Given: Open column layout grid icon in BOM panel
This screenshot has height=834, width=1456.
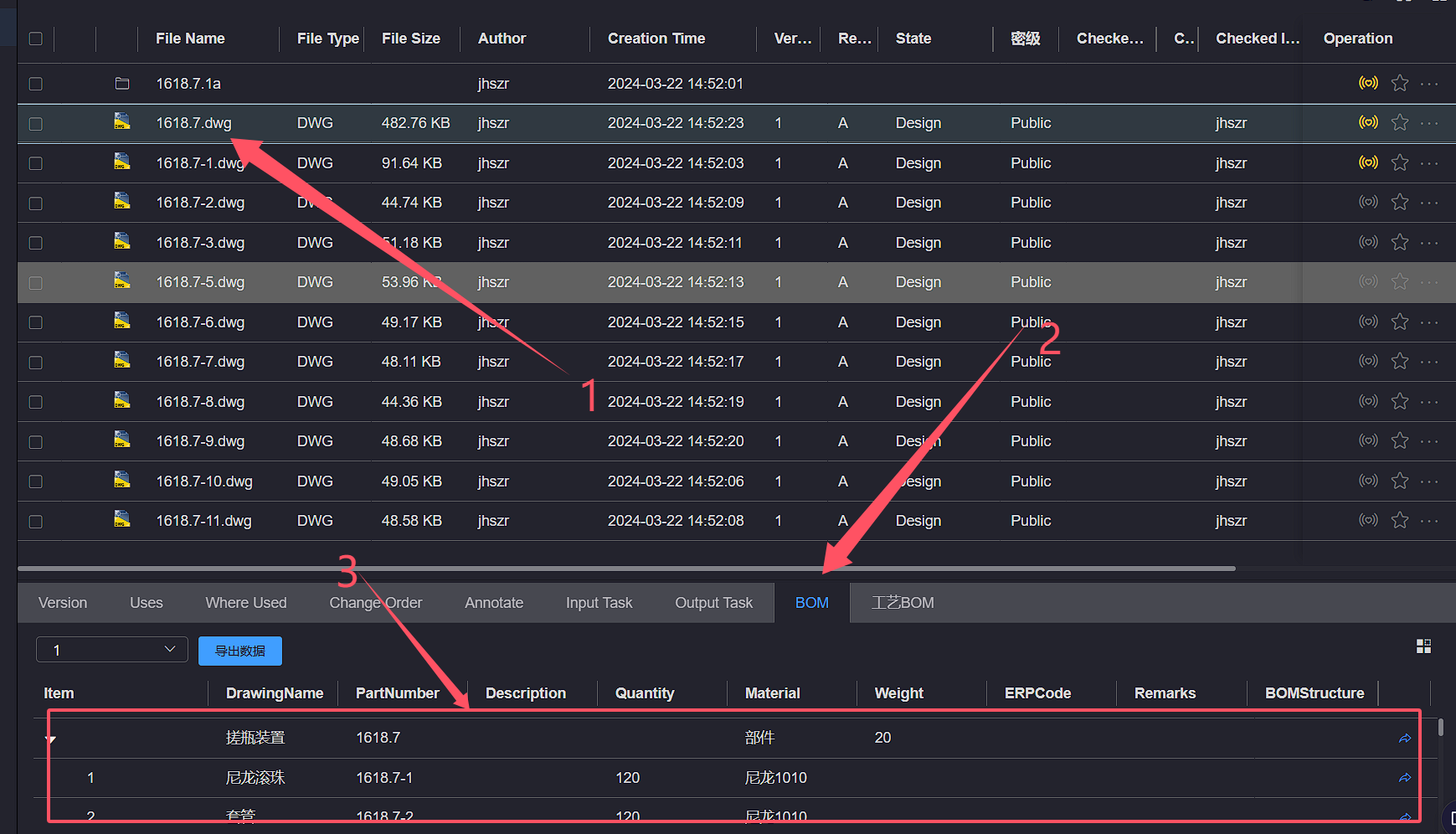Looking at the screenshot, I should coord(1423,646).
